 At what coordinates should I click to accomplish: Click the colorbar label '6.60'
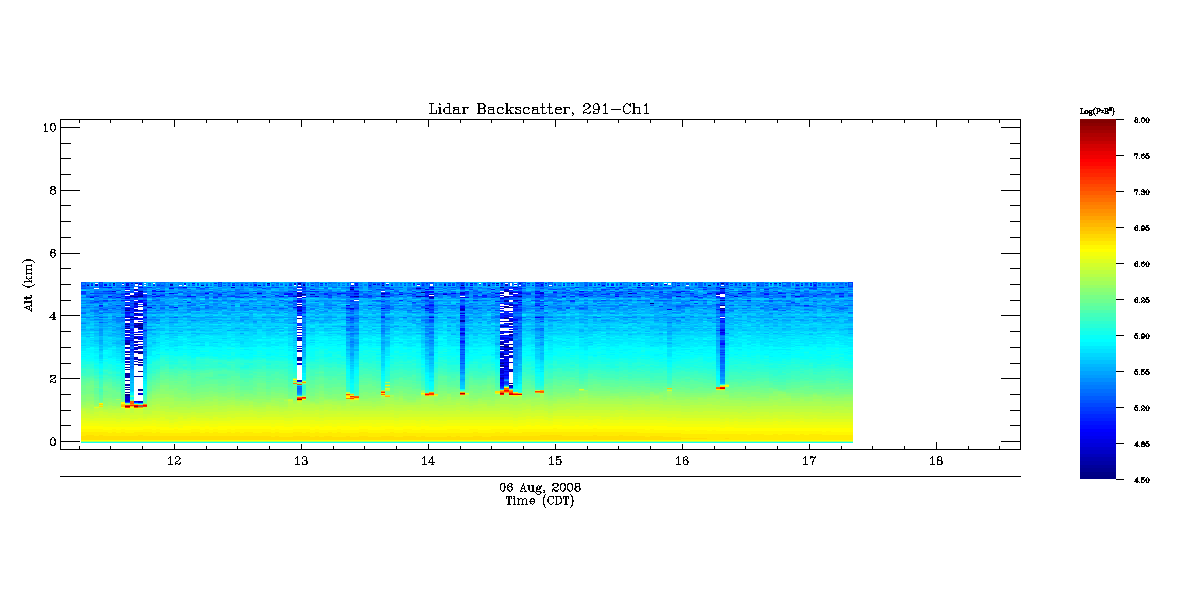pyautogui.click(x=1141, y=264)
